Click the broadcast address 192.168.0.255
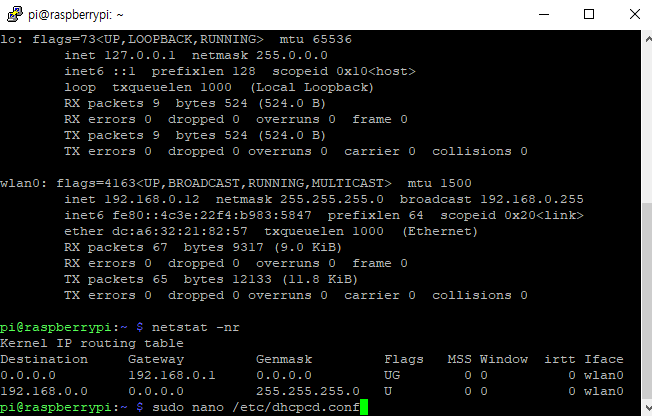Screen dimensions: 652x416 (x=532, y=199)
